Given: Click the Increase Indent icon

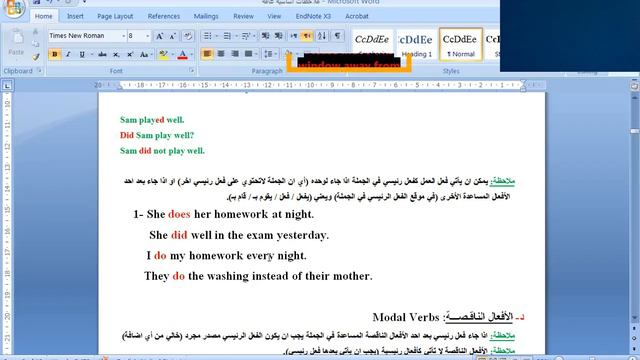Looking at the screenshot, I should click(279, 36).
